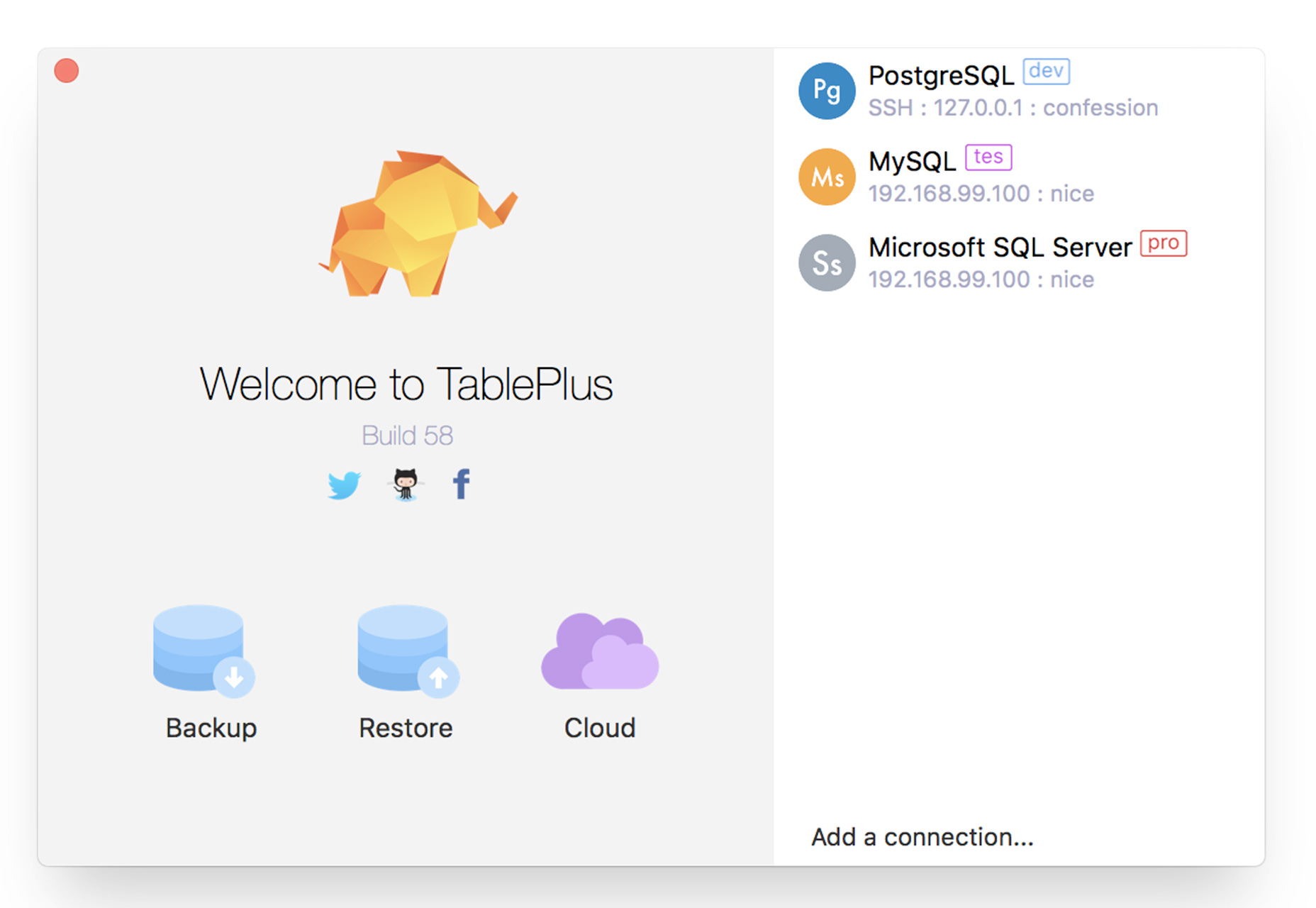Close the TablePlus welcome window
Viewport: 1316px width, 908px height.
click(x=67, y=71)
